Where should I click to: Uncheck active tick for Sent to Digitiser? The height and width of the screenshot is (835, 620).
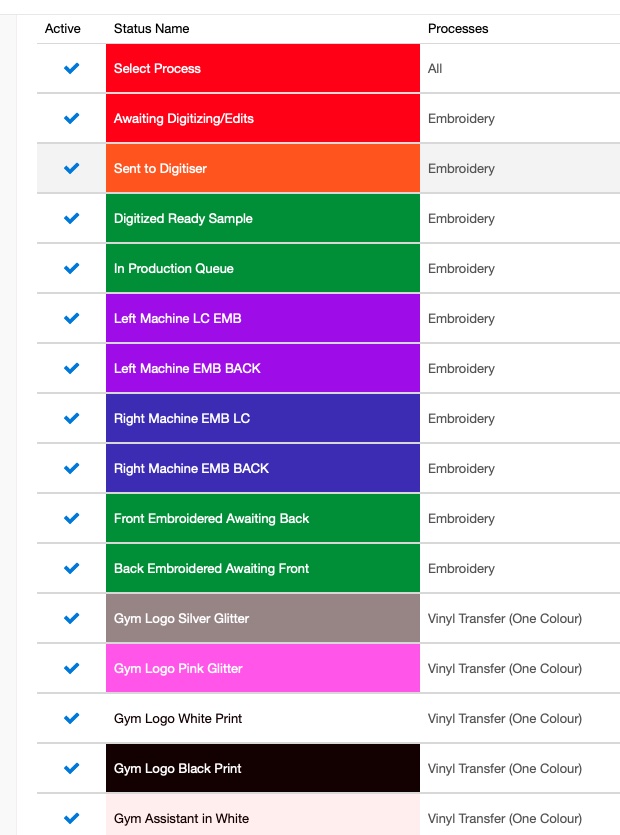71,168
